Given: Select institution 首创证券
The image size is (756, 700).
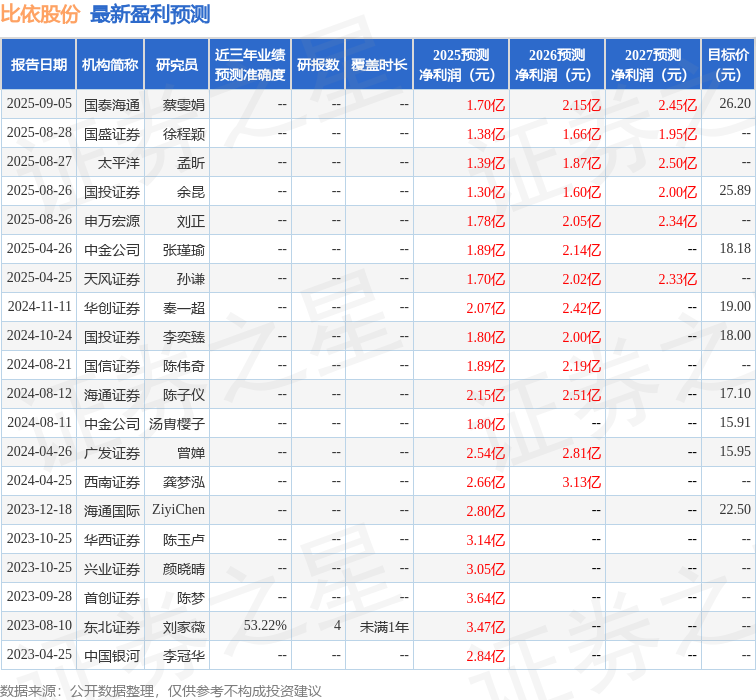Looking at the screenshot, I should 112,597.
